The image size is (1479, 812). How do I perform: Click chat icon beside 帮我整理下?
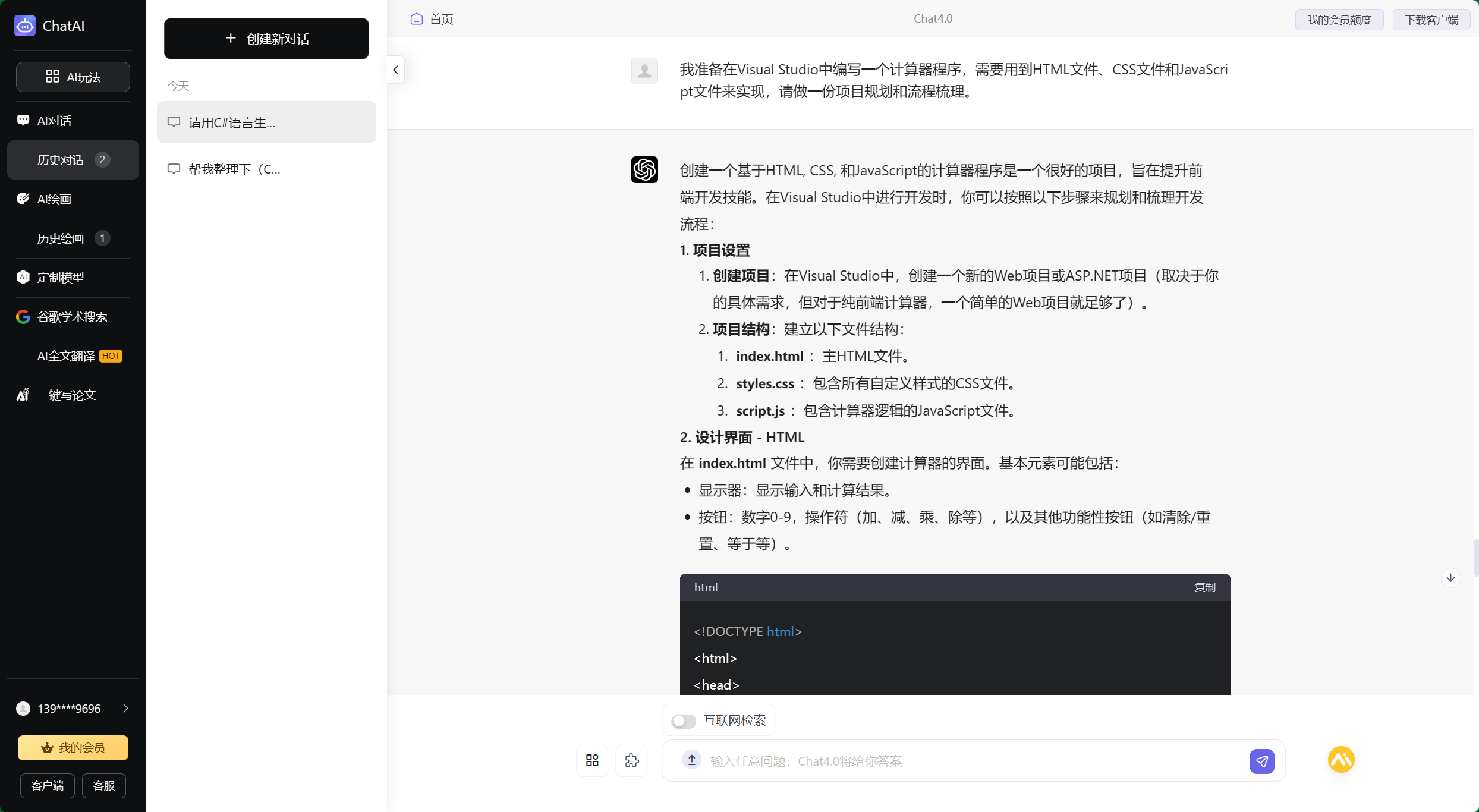174,169
